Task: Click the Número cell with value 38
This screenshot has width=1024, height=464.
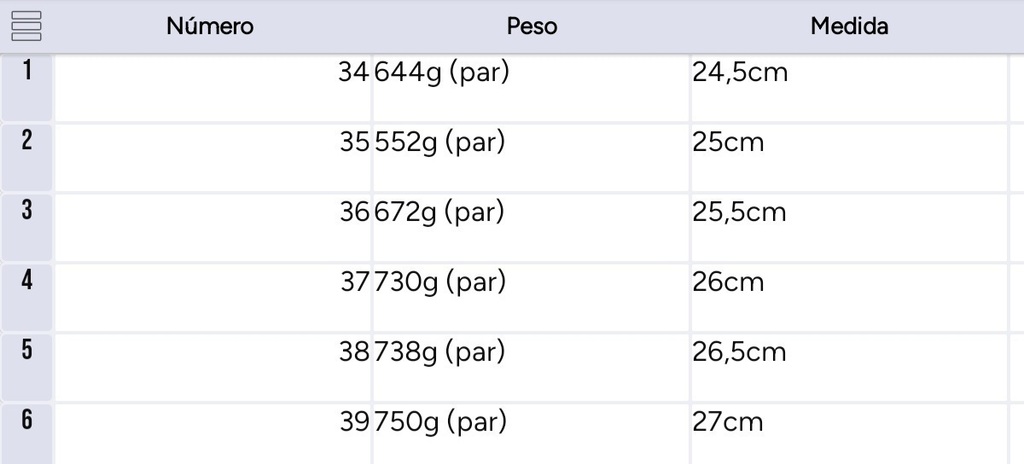Action: click(x=213, y=367)
